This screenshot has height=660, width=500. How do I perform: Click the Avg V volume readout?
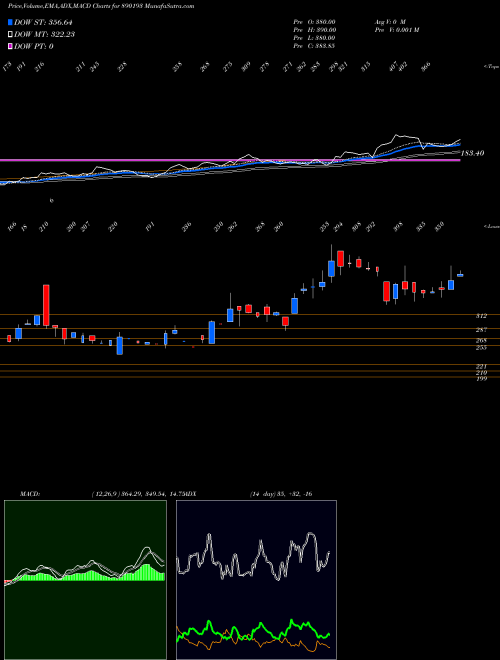pyautogui.click(x=389, y=21)
